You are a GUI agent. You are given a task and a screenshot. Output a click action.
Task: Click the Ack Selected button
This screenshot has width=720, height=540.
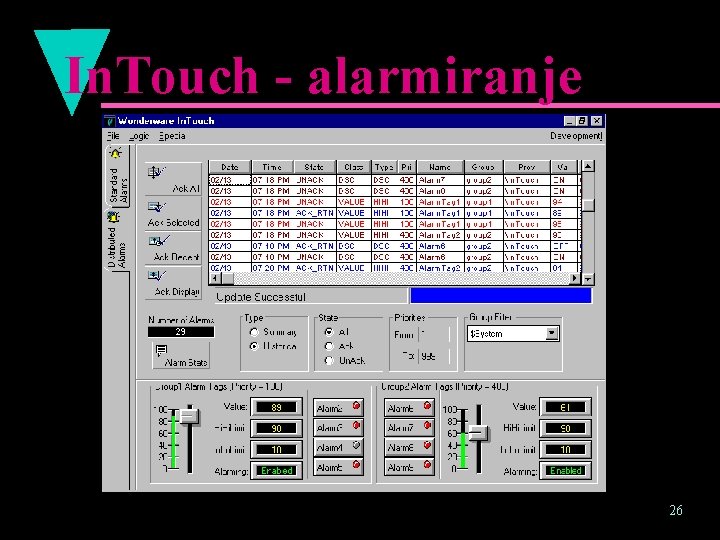point(174,214)
